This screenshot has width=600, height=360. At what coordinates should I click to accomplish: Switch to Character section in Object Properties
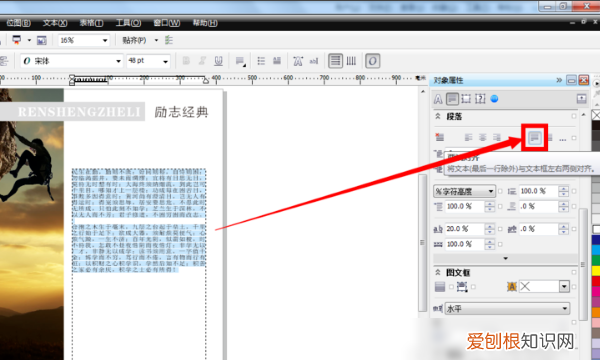438,99
